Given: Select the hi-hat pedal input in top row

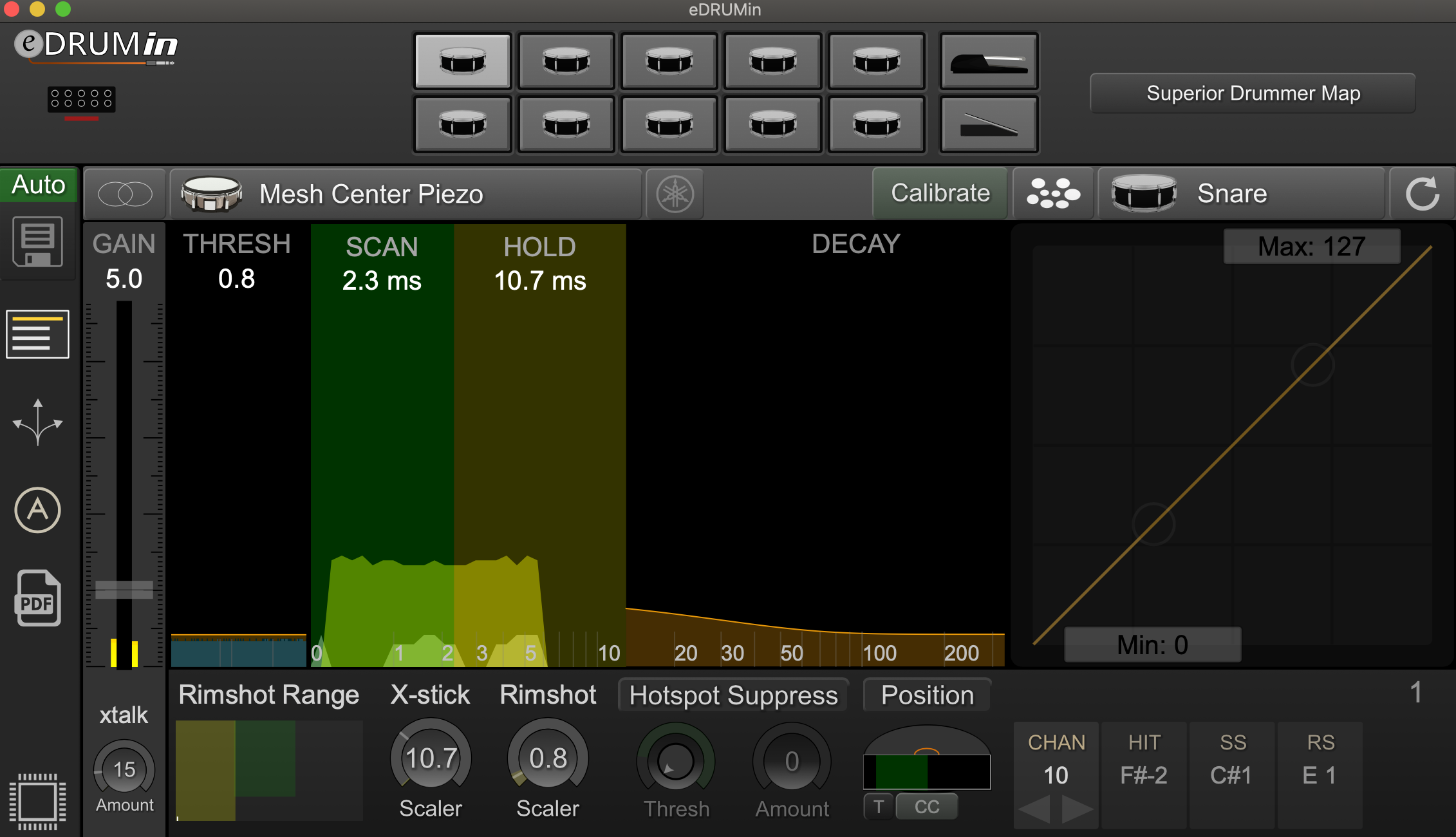Looking at the screenshot, I should point(989,61).
